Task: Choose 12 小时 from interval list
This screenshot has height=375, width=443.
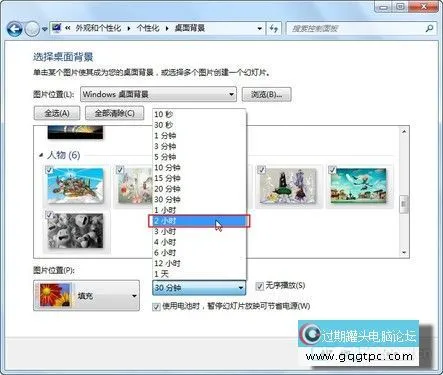Action: pyautogui.click(x=199, y=263)
